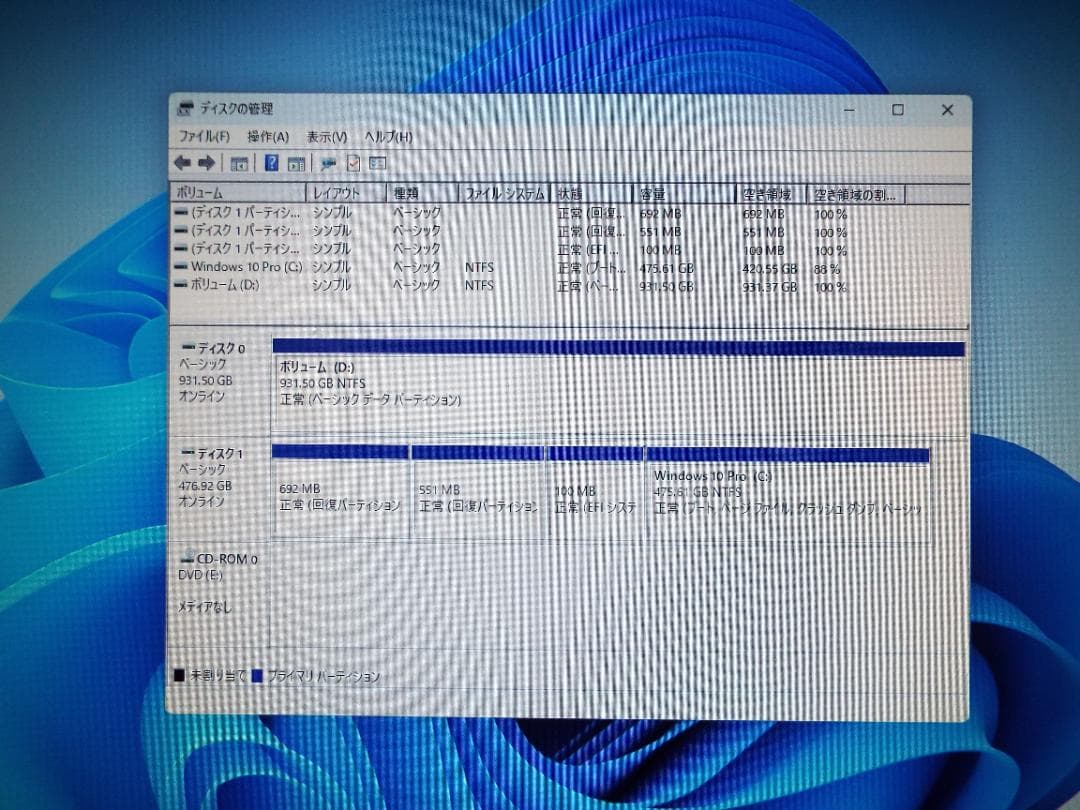1080x810 pixels.
Task: Click the ディスクの管理 title bar app icon
Action: pyautogui.click(x=185, y=108)
